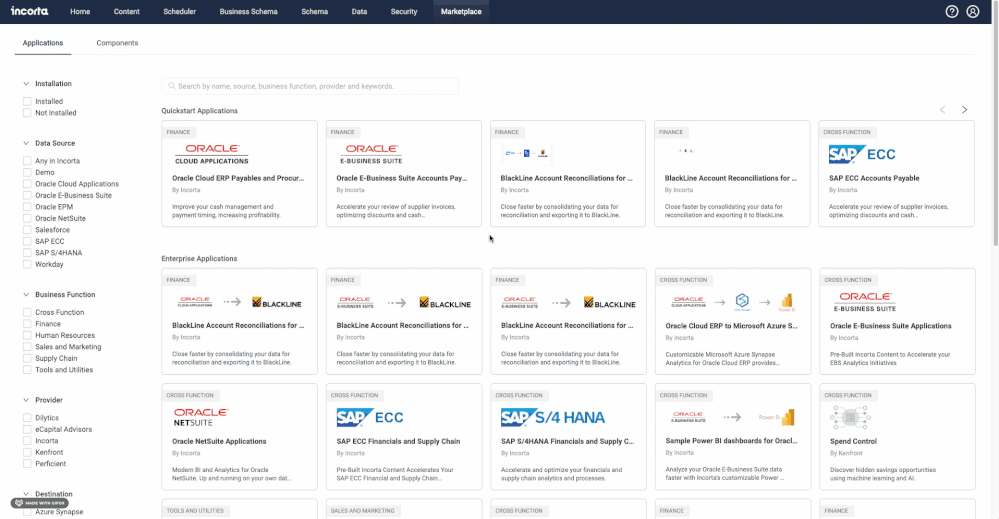Click the Oracle NetSuite Applications logo
Image resolution: width=999 pixels, height=519 pixels.
[201, 417]
